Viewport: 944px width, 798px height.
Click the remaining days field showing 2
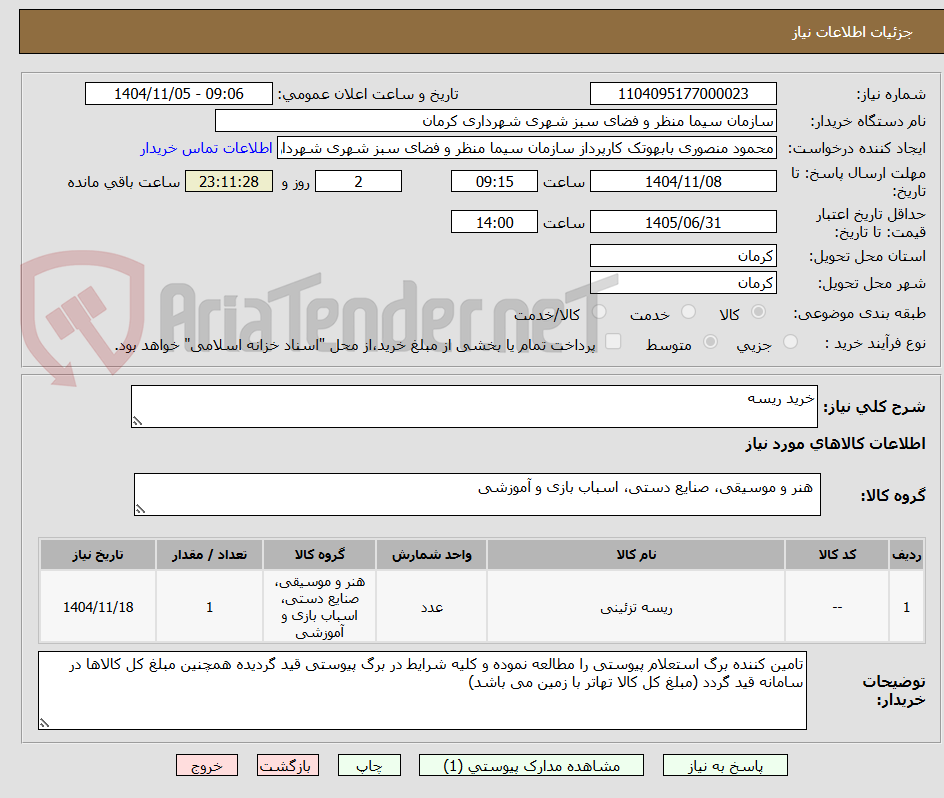[x=358, y=181]
